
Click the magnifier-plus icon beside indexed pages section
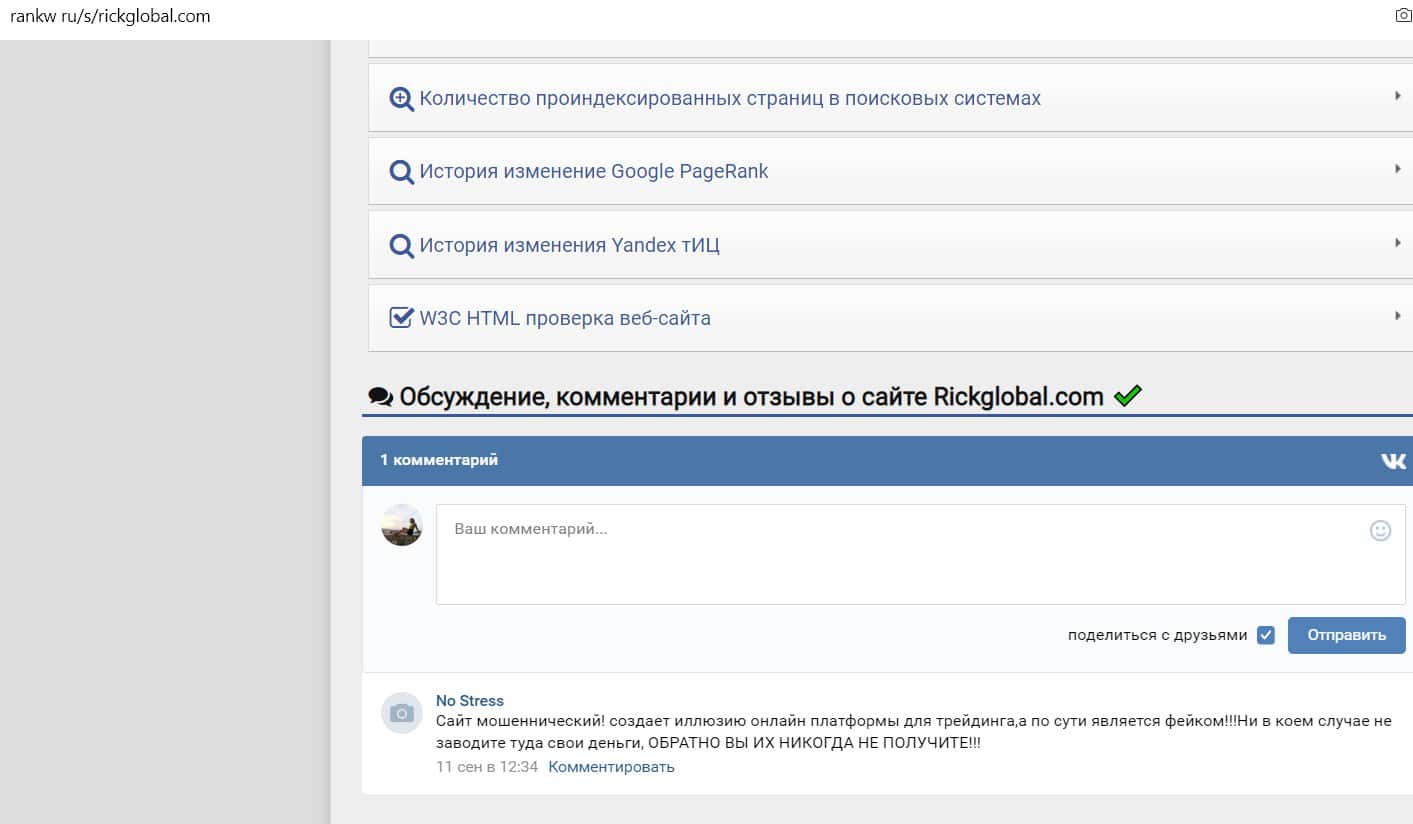[x=401, y=99]
